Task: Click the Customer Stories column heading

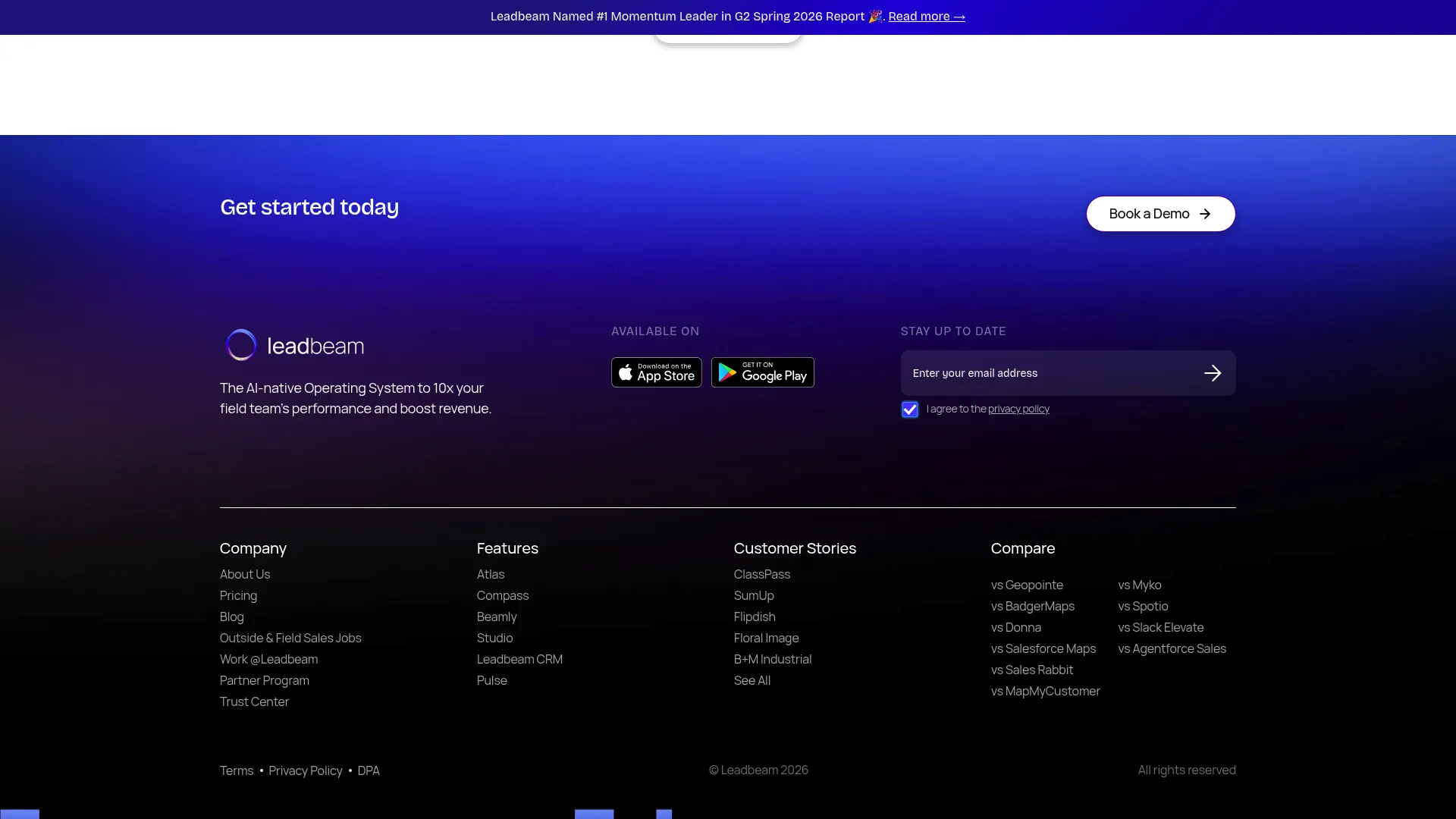Action: 795,548
